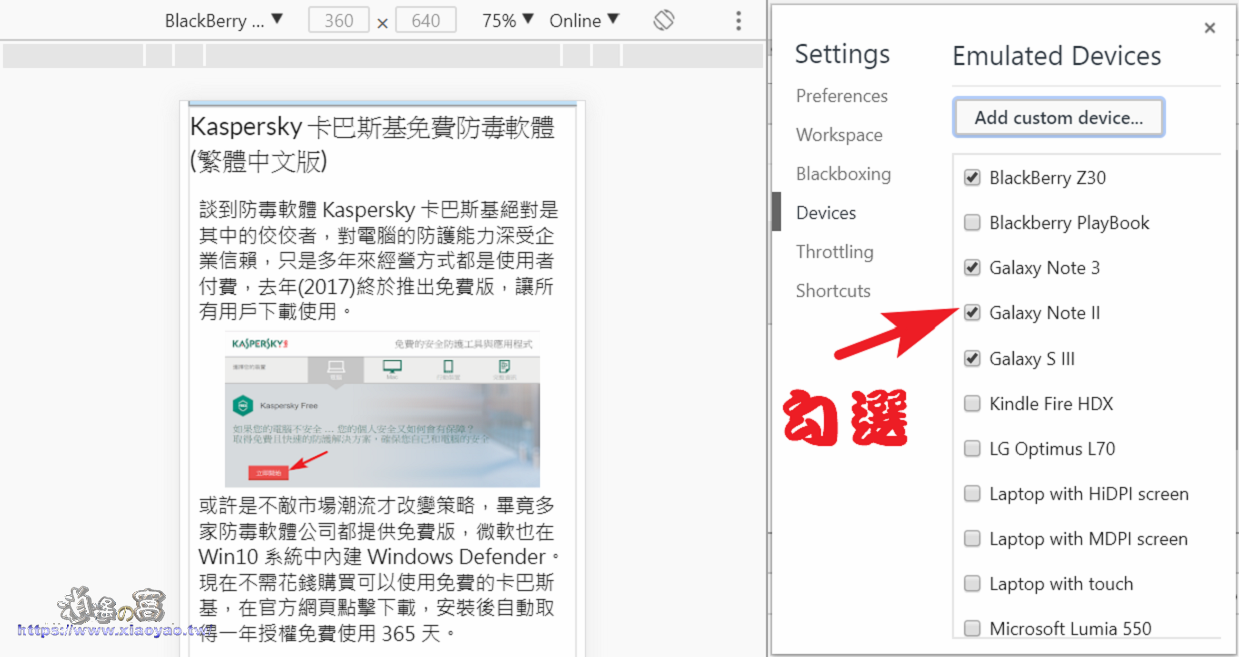This screenshot has height=657, width=1239.
Task: Select the Devices settings section
Action: pos(826,213)
